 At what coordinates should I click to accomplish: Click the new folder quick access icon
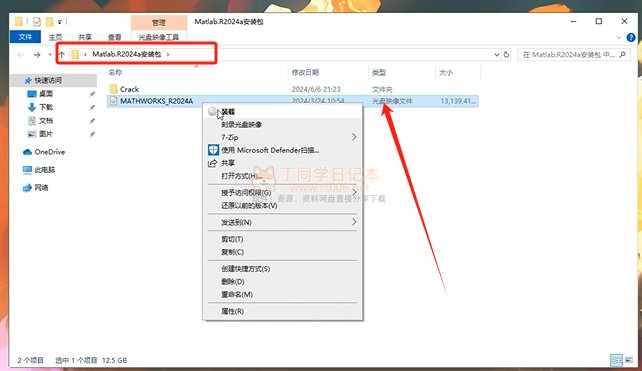(x=49, y=21)
